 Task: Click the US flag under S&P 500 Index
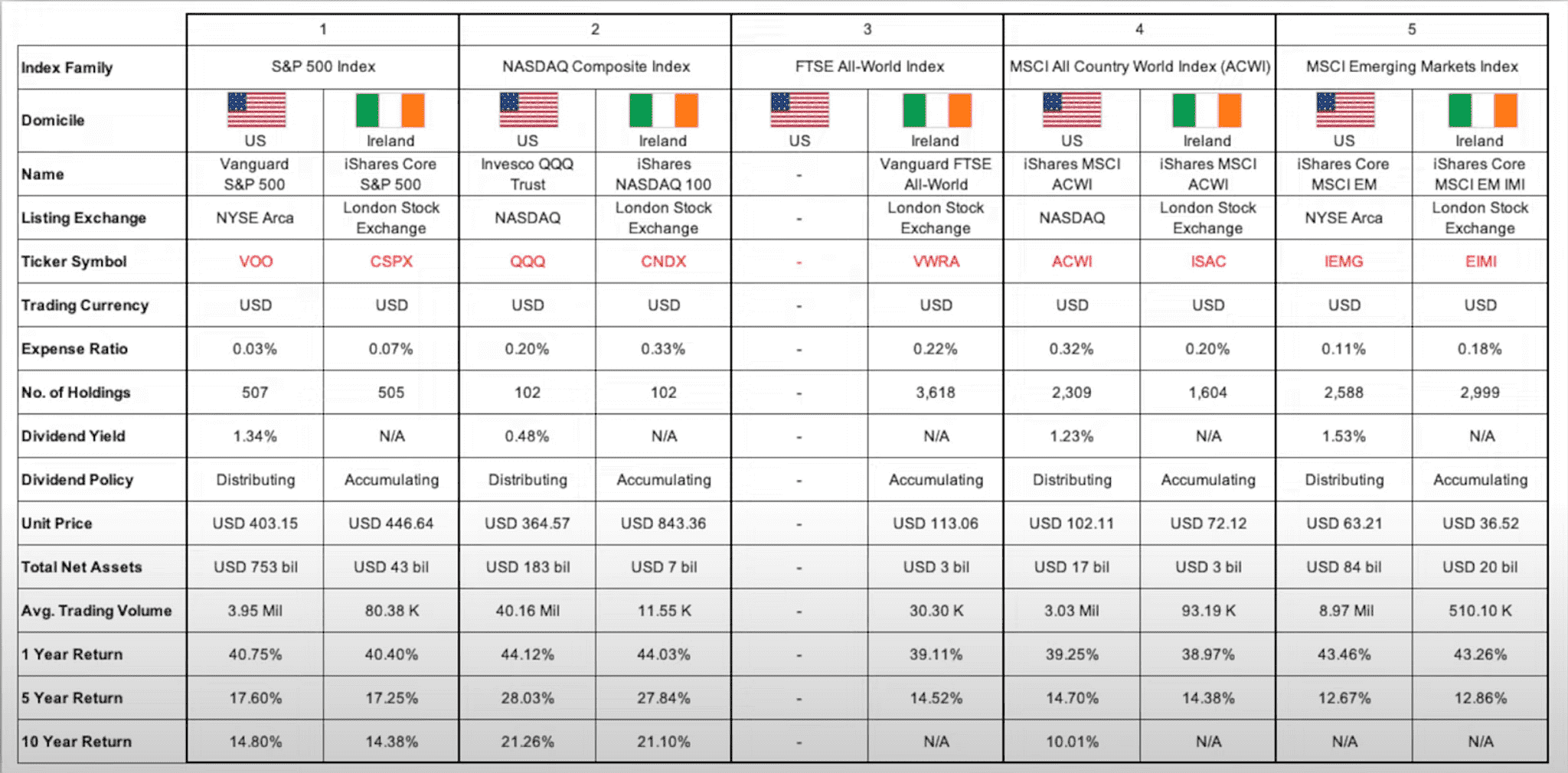point(256,109)
